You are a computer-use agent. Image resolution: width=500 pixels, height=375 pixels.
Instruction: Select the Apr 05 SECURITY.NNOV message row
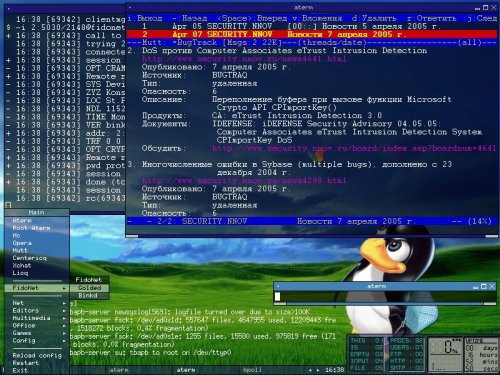pyautogui.click(x=312, y=26)
